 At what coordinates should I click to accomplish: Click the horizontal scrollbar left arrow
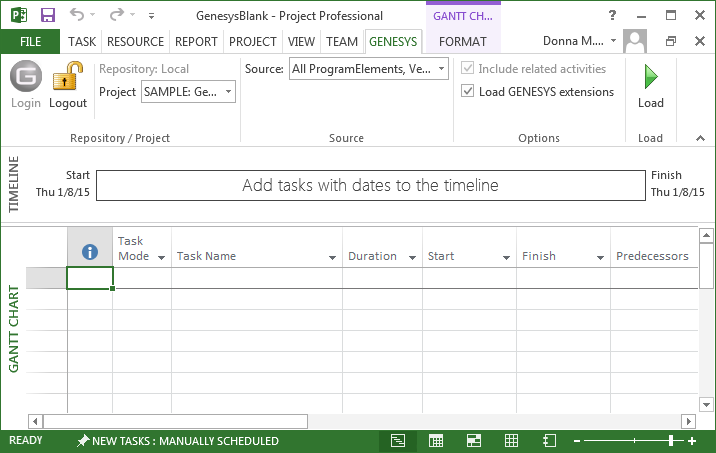[36, 421]
